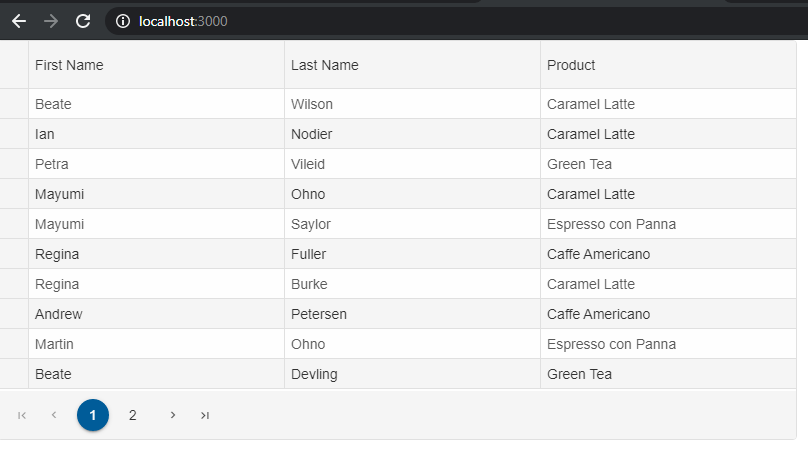Expand the row for Beate Wilson
This screenshot has height=457, width=808.
[14, 104]
